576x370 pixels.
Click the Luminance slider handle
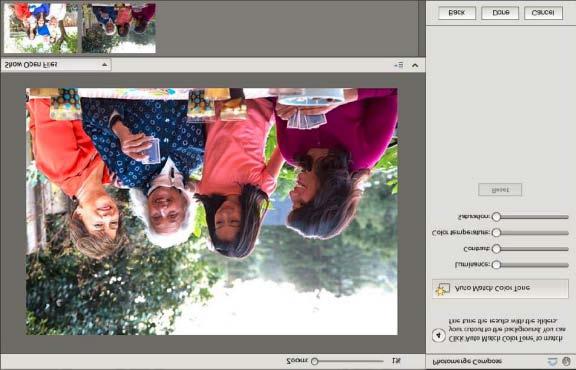[496, 265]
